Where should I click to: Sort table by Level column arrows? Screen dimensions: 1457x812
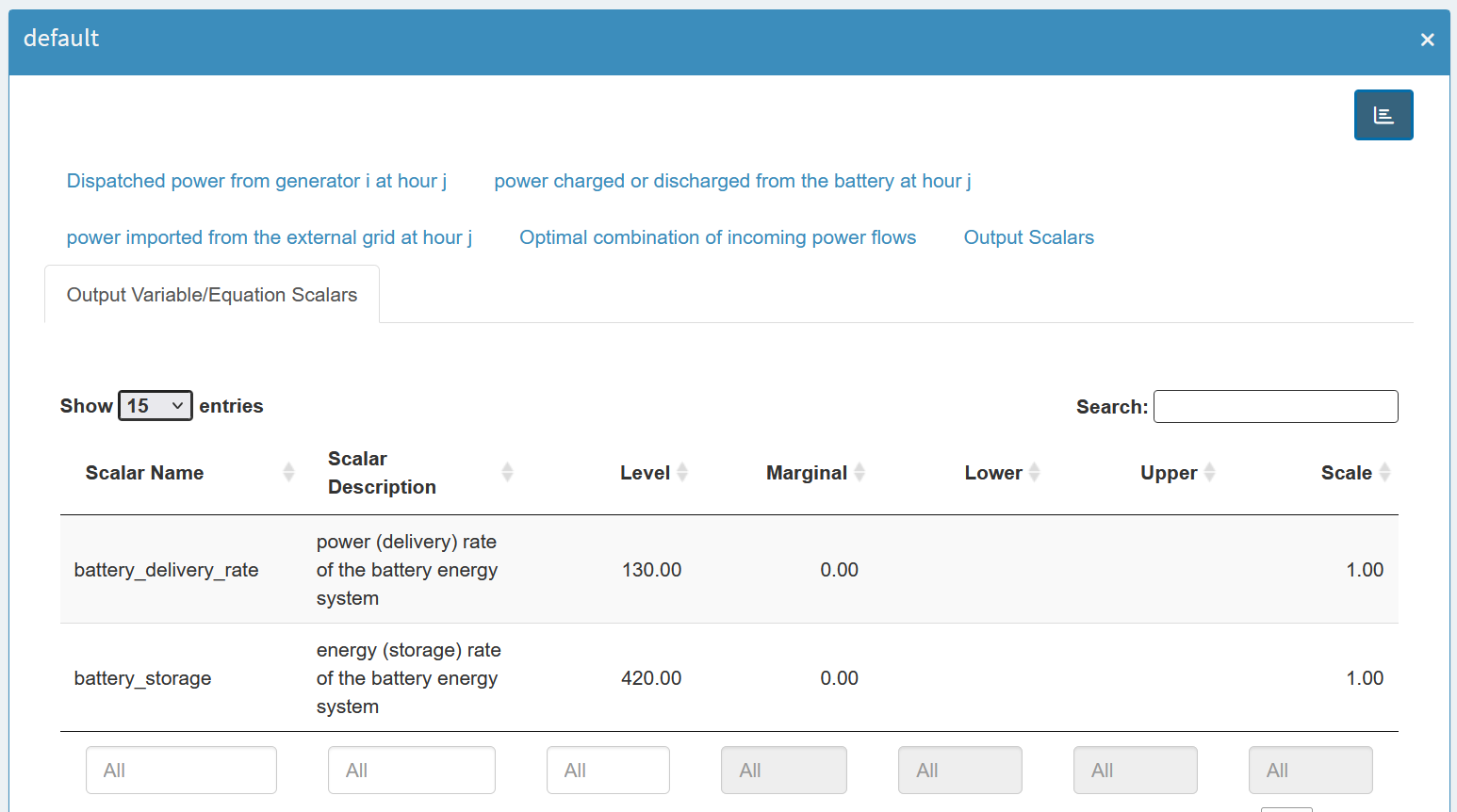(682, 473)
